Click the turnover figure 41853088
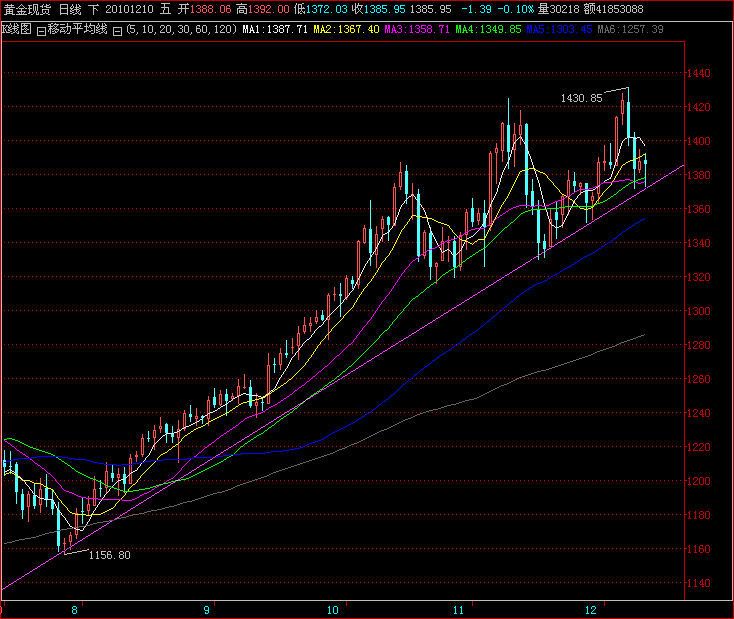The width and height of the screenshot is (734, 619). 619,9
